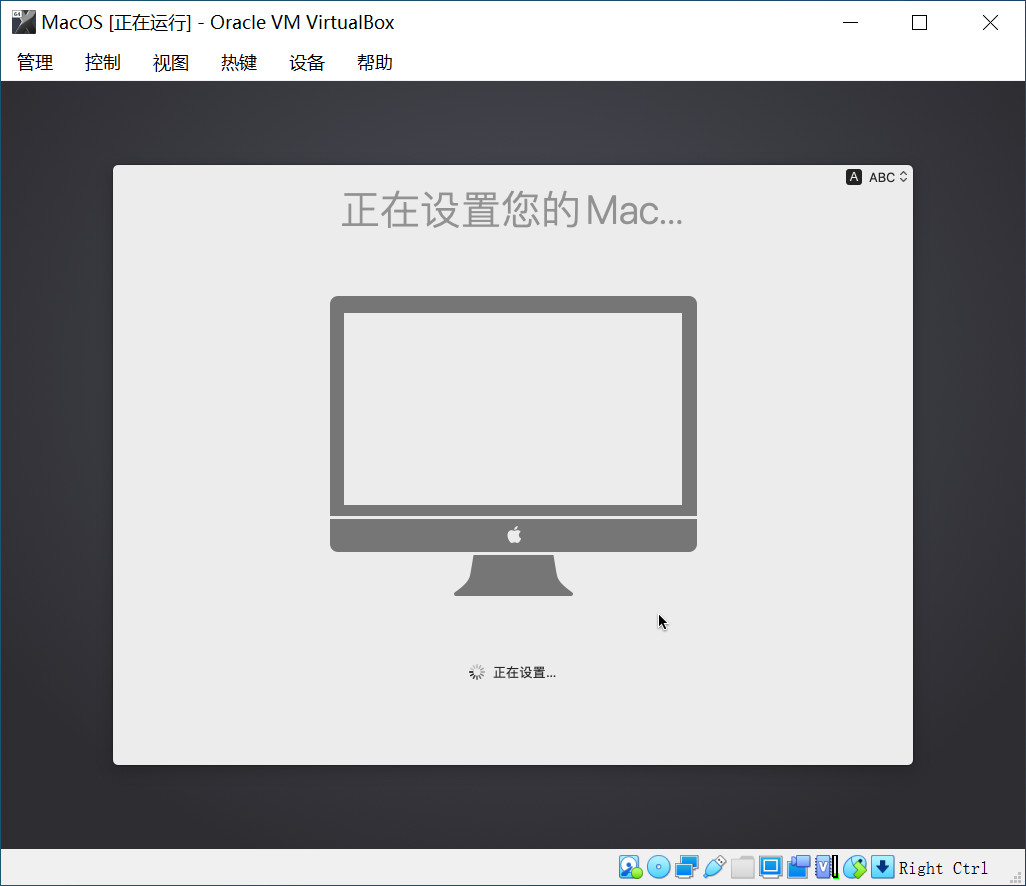
Task: Open the 热键 menu
Action: 239,63
